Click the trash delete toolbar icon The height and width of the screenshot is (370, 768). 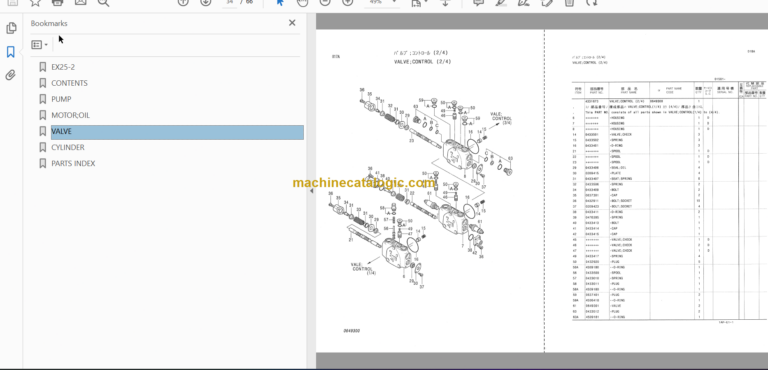coord(569,2)
